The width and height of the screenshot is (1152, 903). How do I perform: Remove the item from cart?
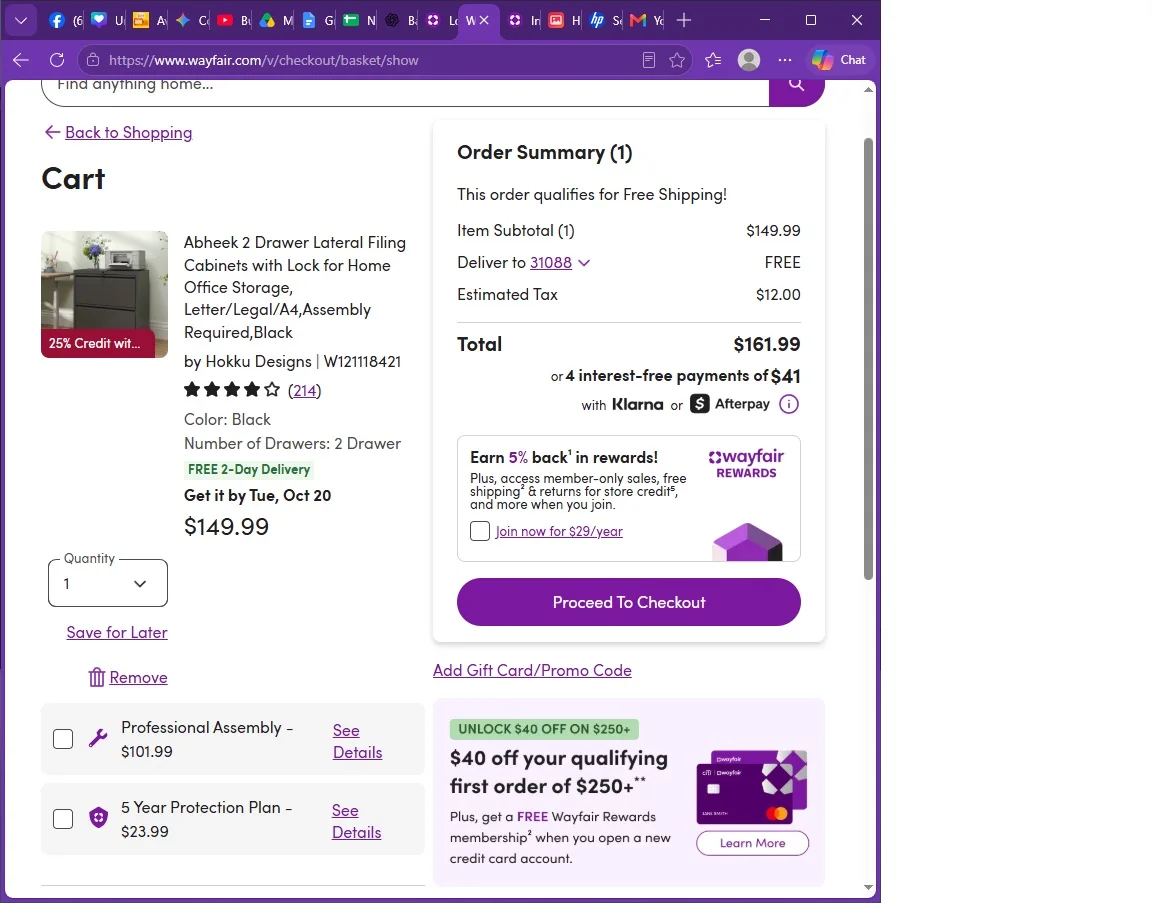click(138, 677)
